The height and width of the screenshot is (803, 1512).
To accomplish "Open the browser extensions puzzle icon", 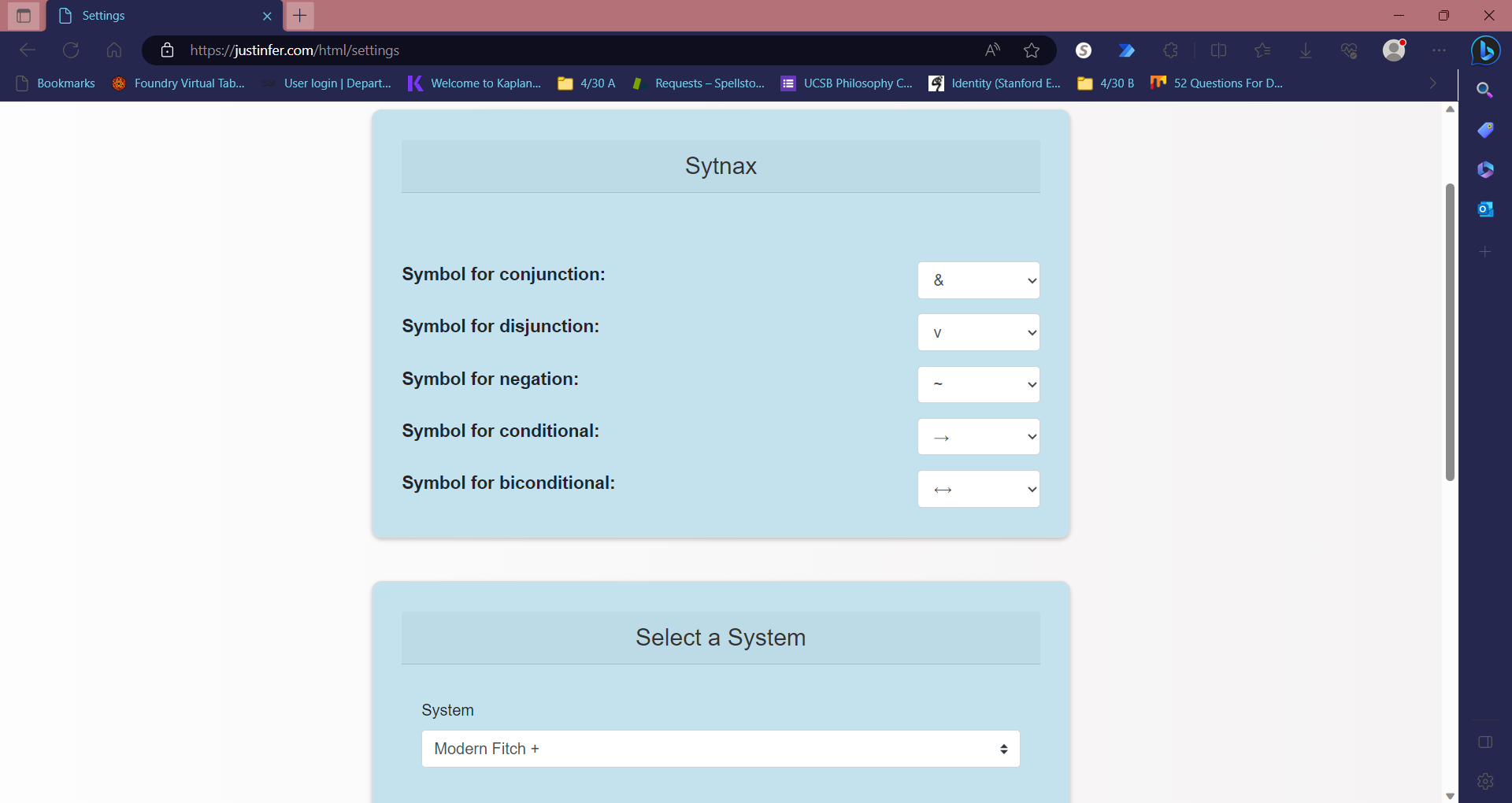I will click(1171, 50).
